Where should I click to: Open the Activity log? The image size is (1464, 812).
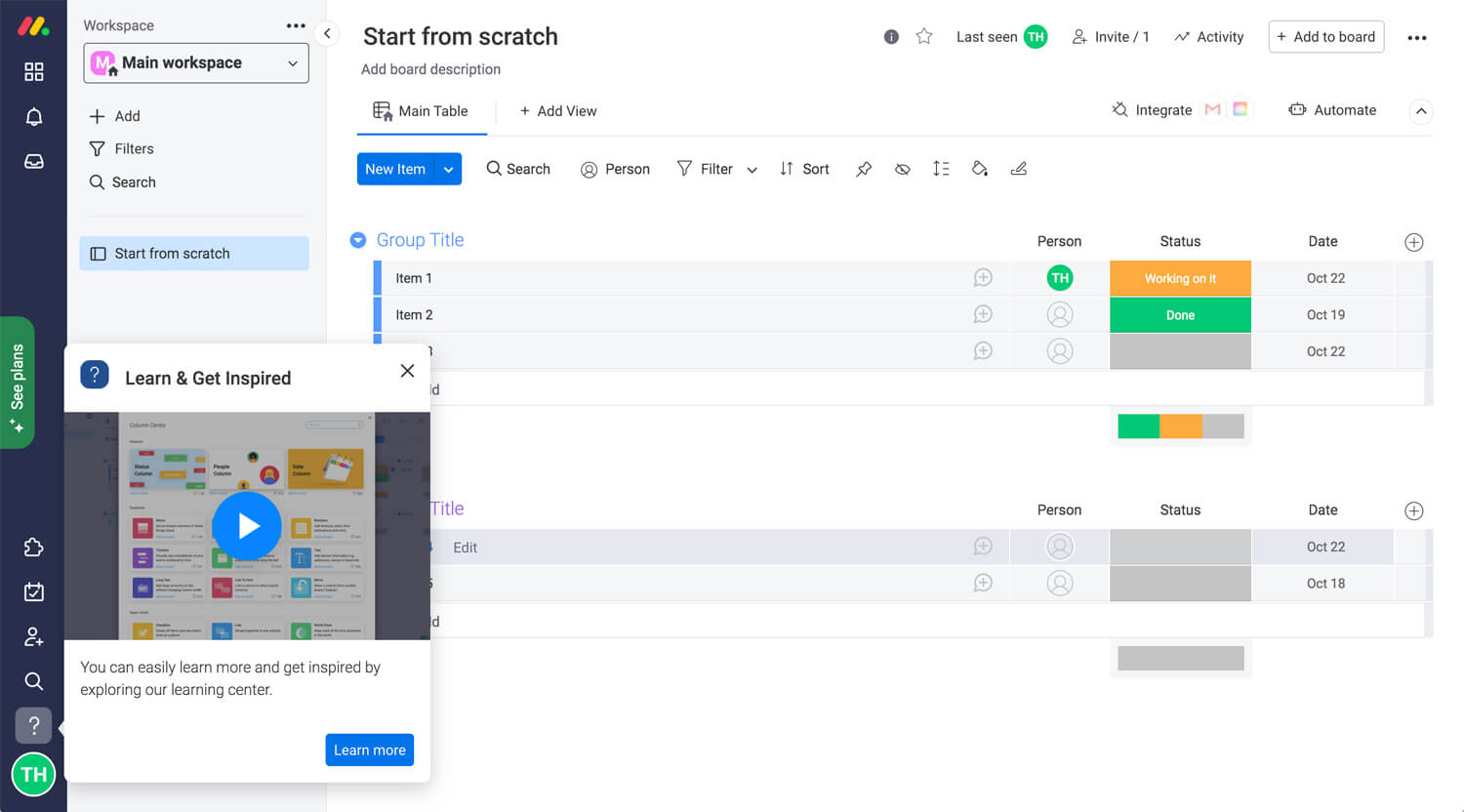[1209, 37]
